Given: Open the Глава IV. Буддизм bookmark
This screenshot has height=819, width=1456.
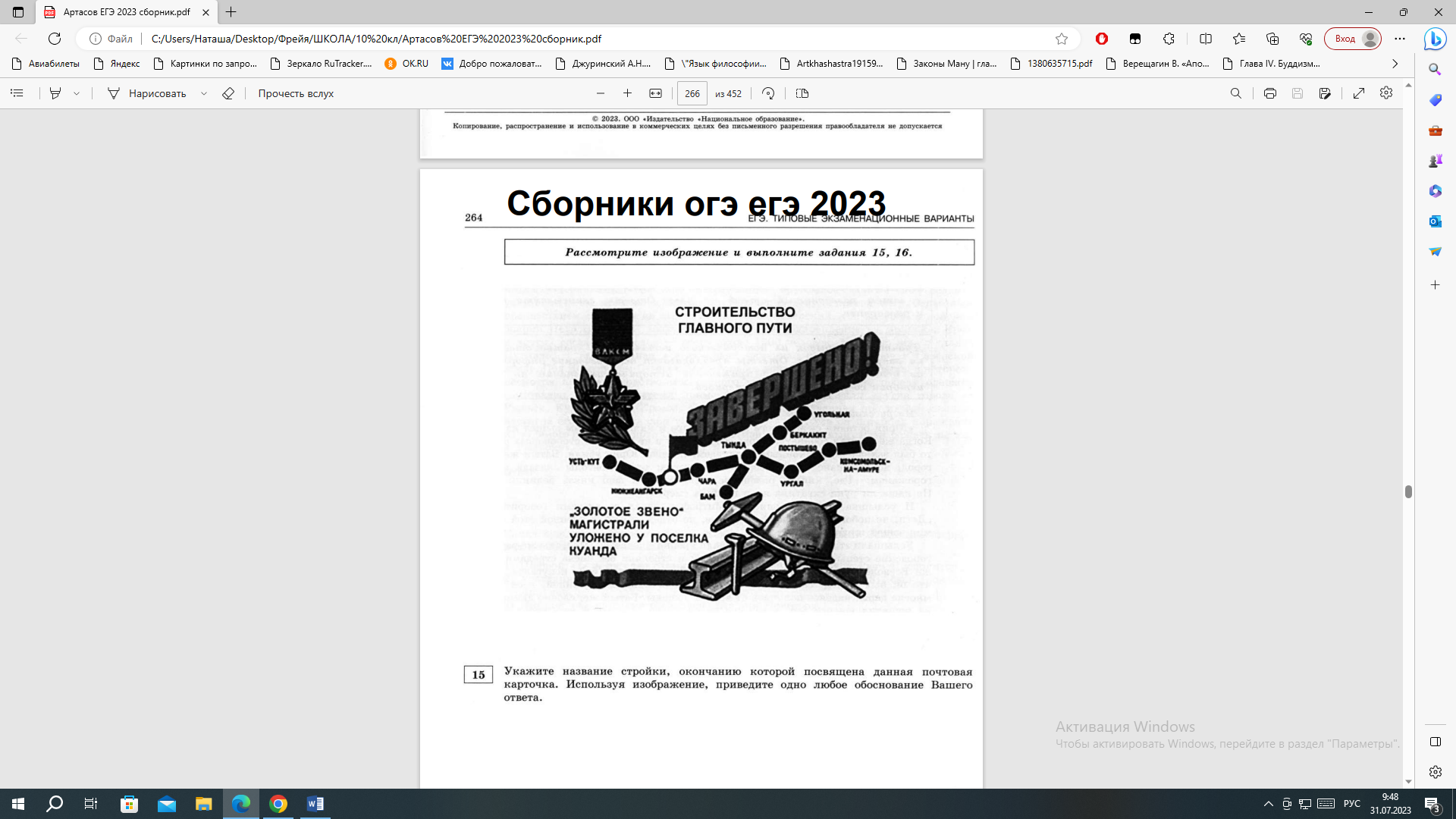Looking at the screenshot, I should coord(1272,64).
